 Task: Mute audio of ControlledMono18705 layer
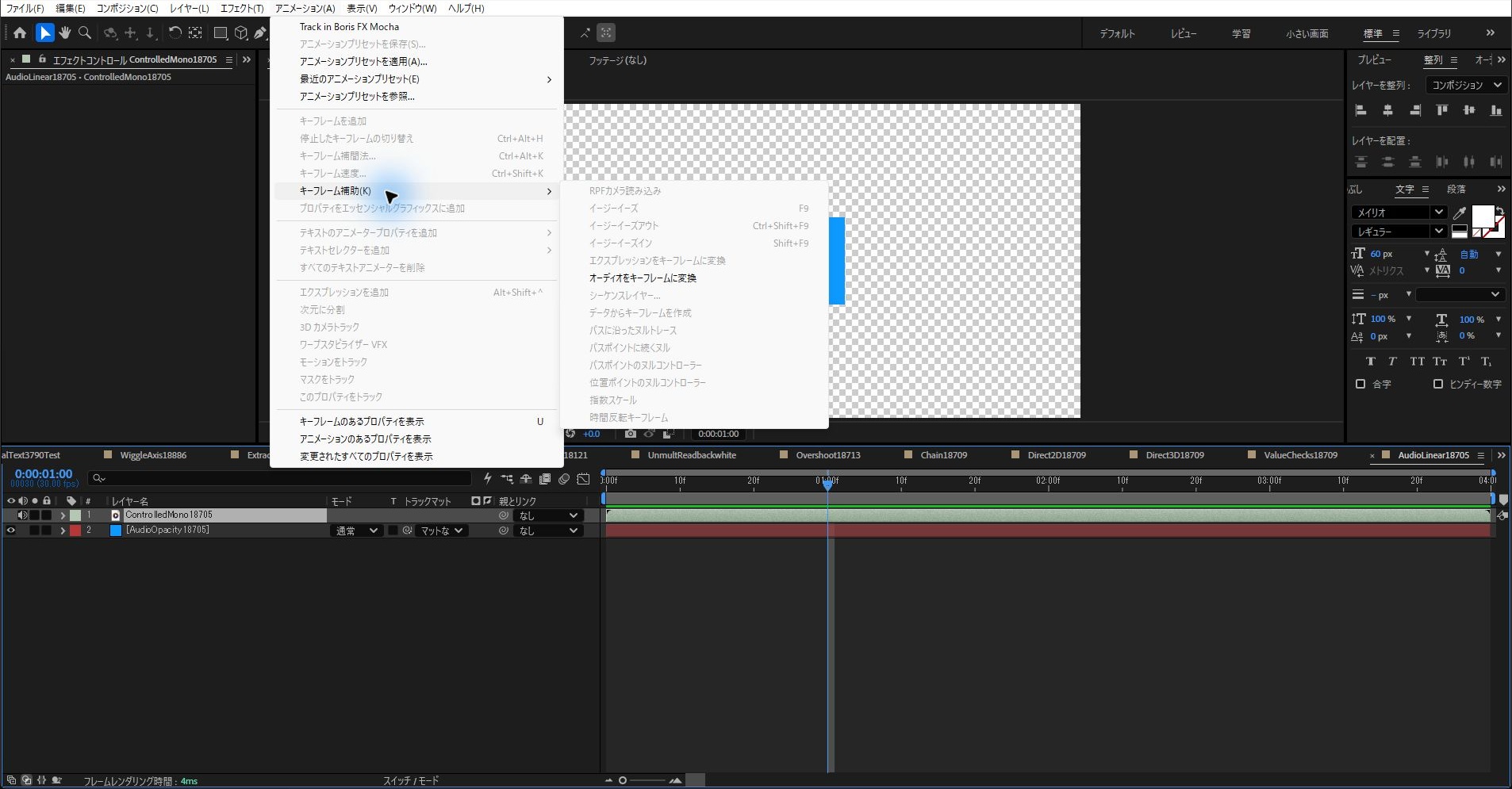(x=22, y=515)
